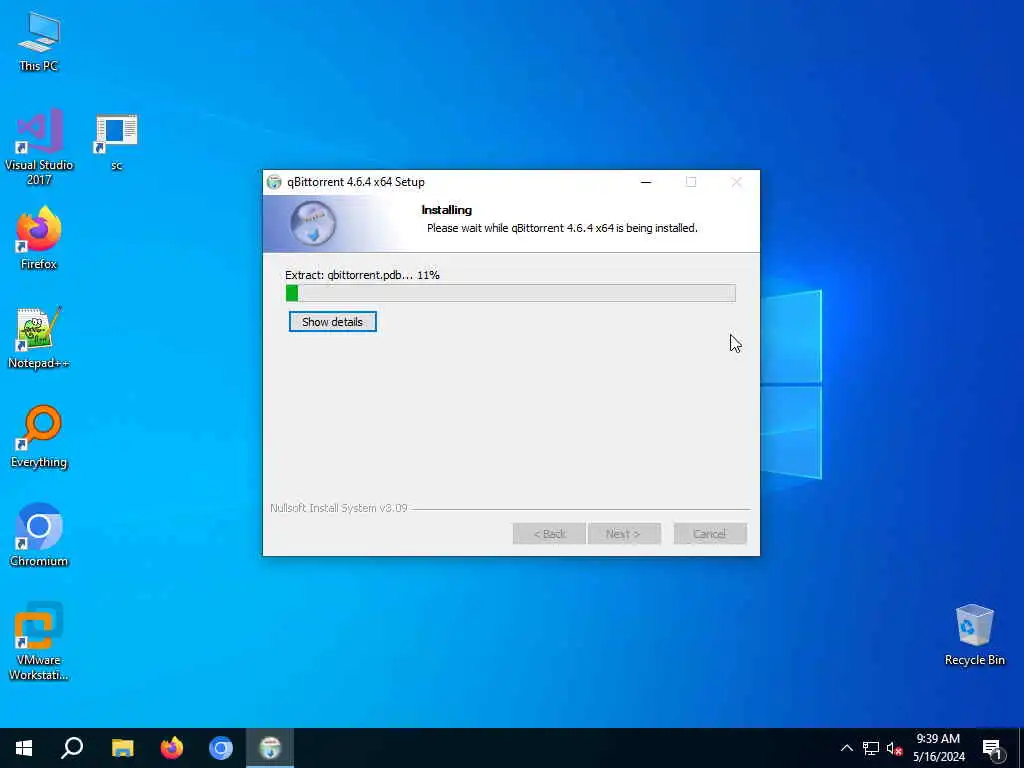Click "Extract: qbittorrent.pdb... 11%" status text
The height and width of the screenshot is (768, 1024).
click(362, 275)
